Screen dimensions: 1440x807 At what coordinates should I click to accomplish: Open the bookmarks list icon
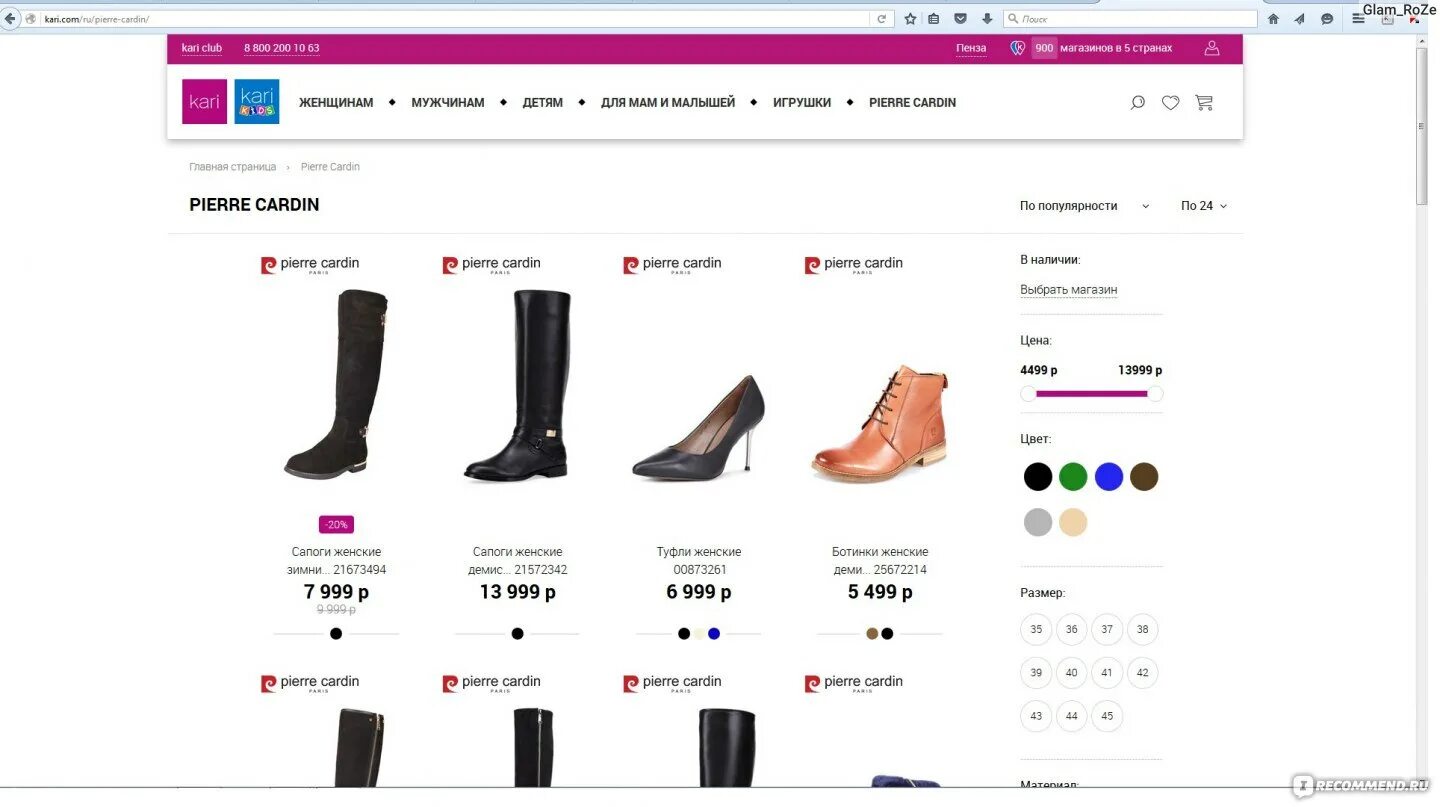934,18
